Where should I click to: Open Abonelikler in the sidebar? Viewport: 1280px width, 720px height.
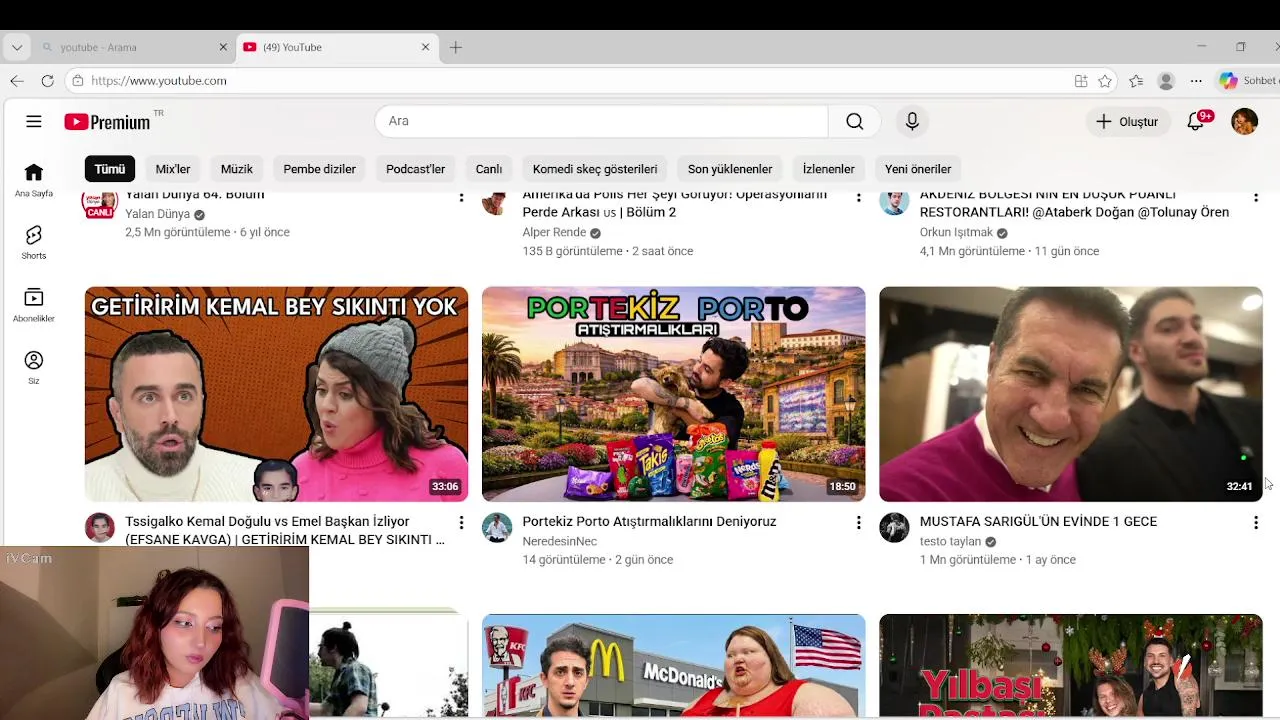[x=34, y=305]
